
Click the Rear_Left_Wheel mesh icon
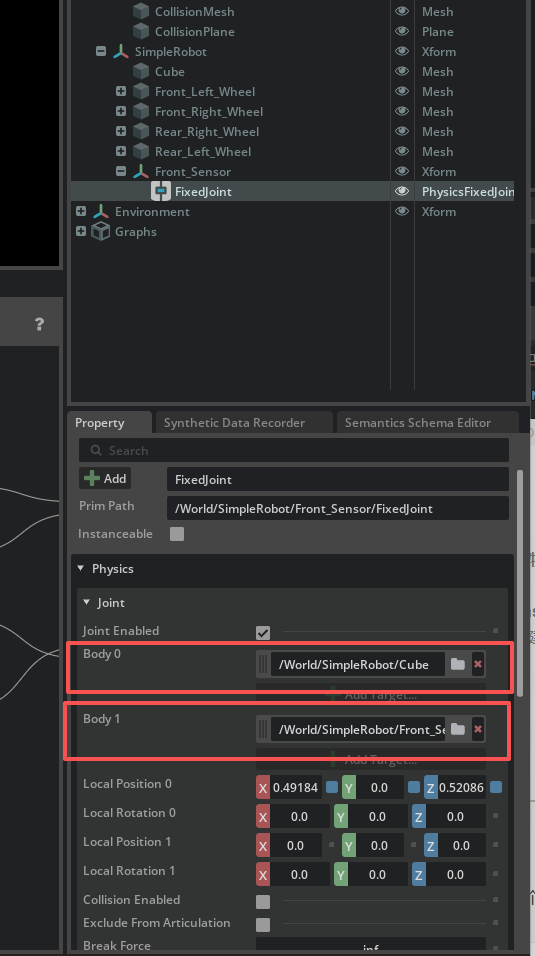[x=141, y=152]
